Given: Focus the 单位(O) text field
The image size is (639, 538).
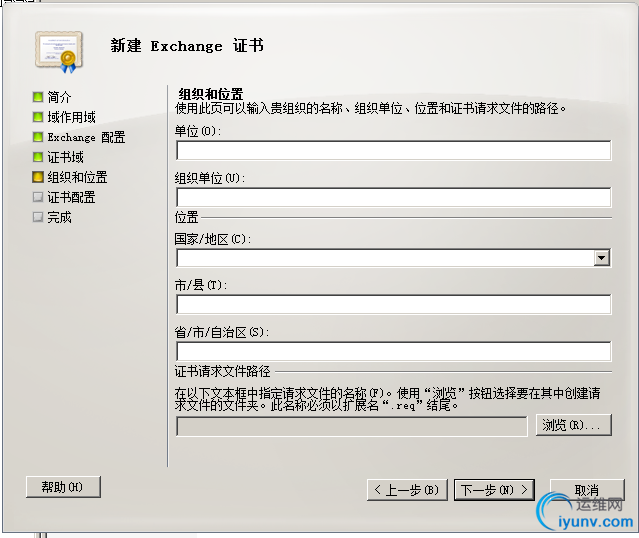Looking at the screenshot, I should pos(394,150).
